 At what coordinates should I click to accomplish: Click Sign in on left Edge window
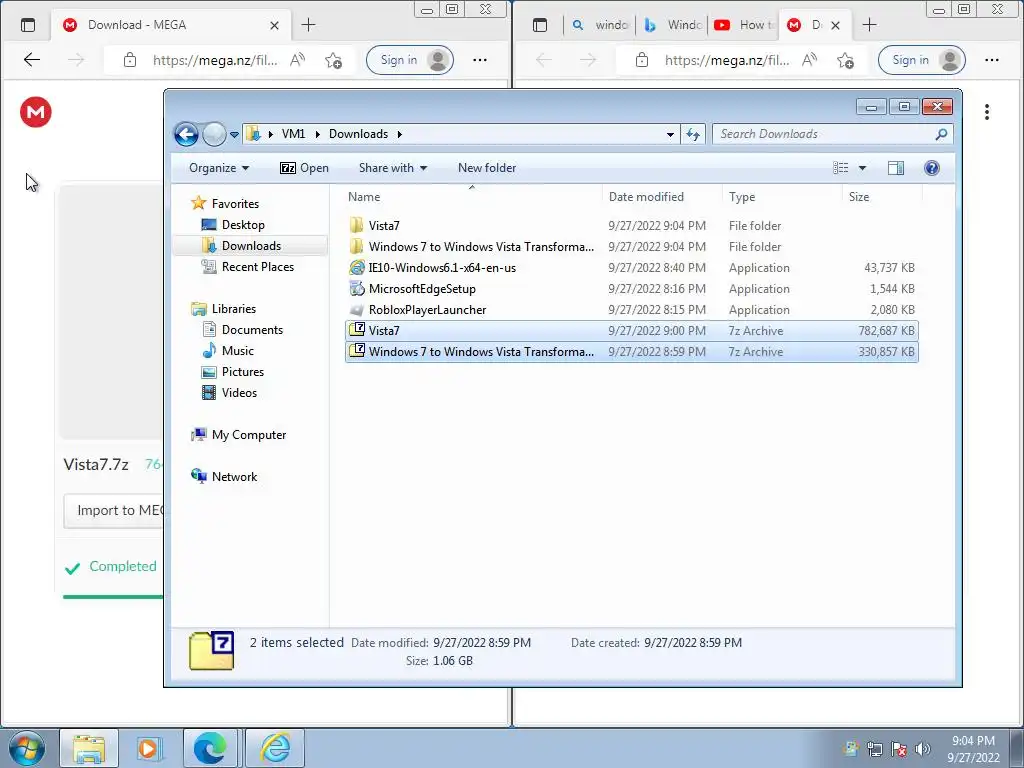click(x=409, y=60)
